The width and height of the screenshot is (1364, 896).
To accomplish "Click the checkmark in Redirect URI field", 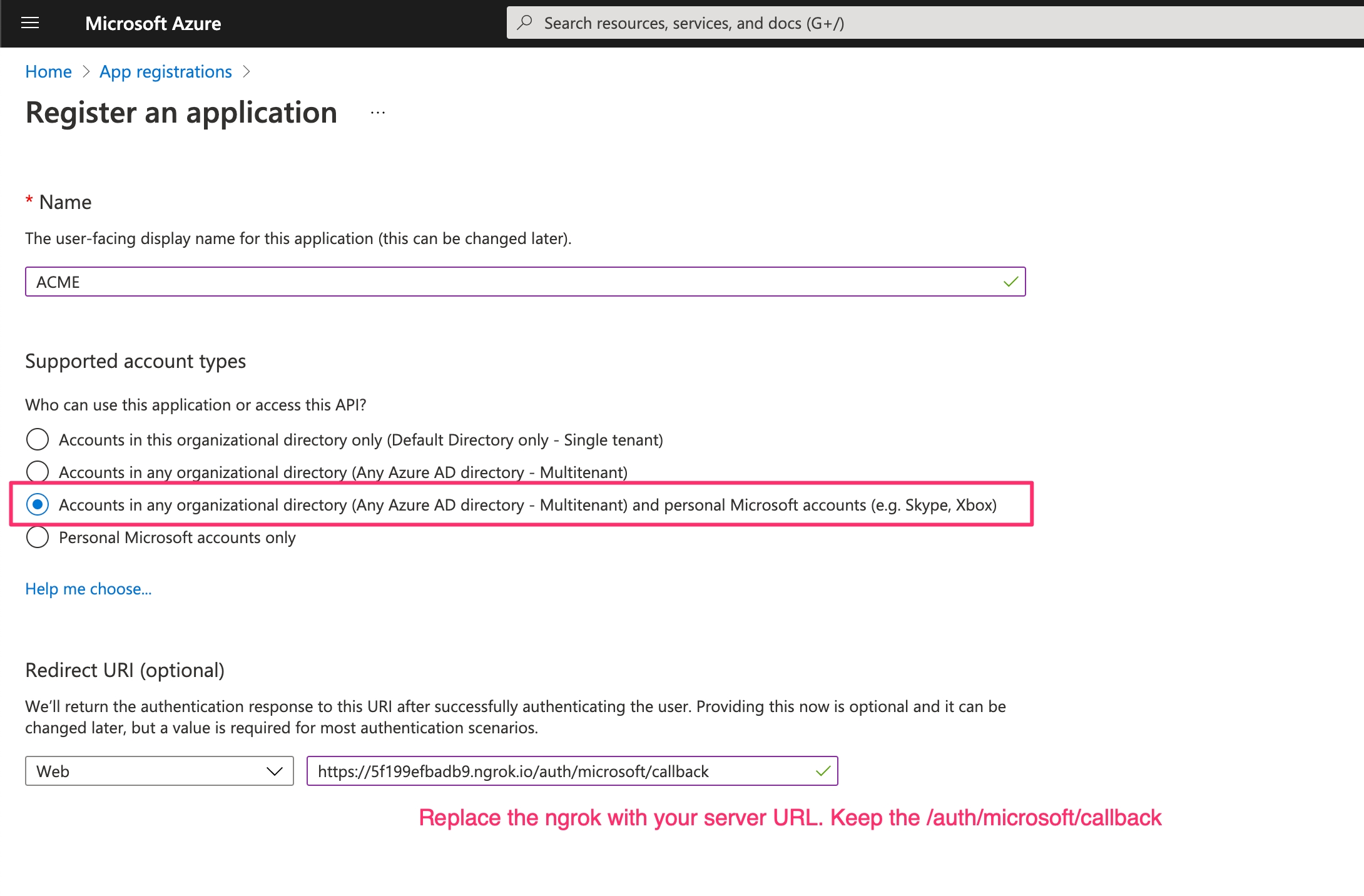I will (x=823, y=771).
